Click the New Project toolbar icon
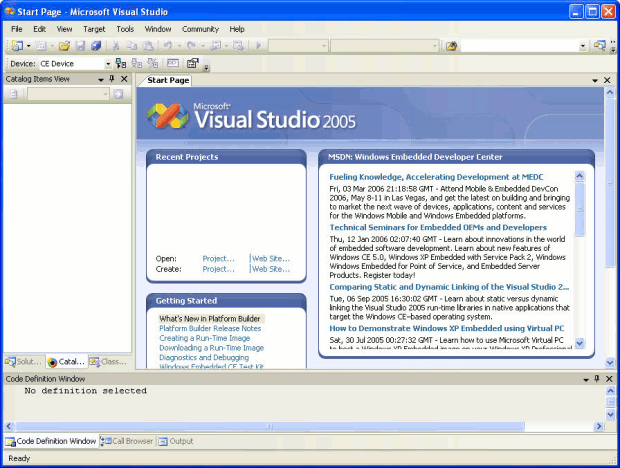 [17, 46]
